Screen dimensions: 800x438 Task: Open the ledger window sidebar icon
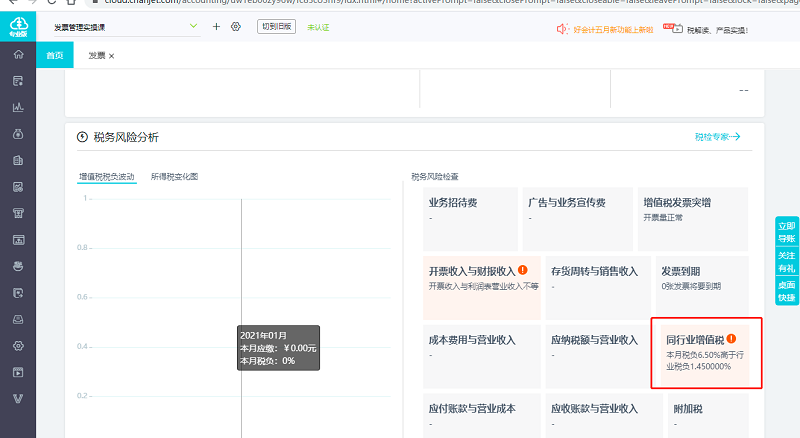tap(18, 240)
